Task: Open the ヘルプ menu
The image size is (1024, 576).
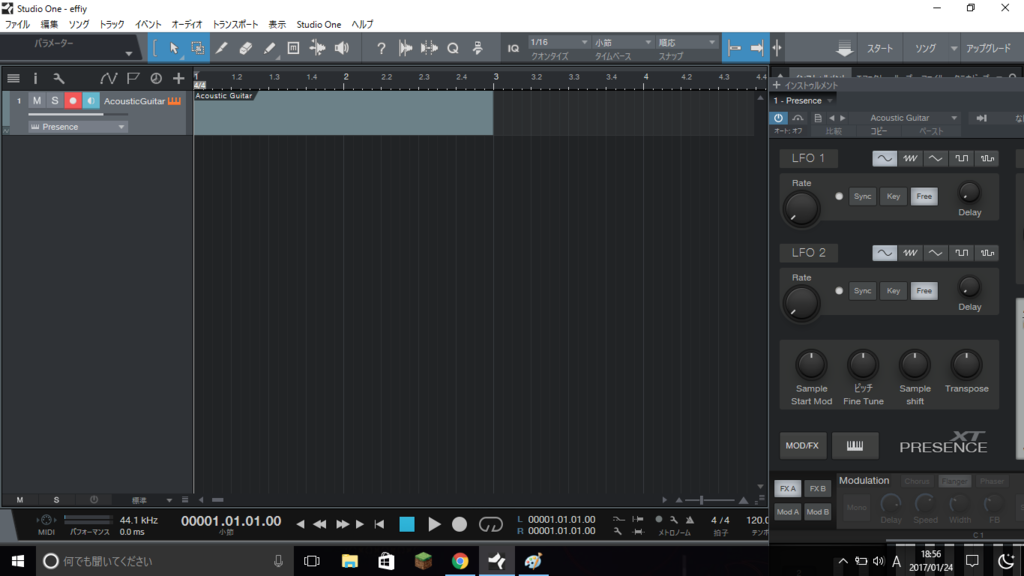Action: 362,24
